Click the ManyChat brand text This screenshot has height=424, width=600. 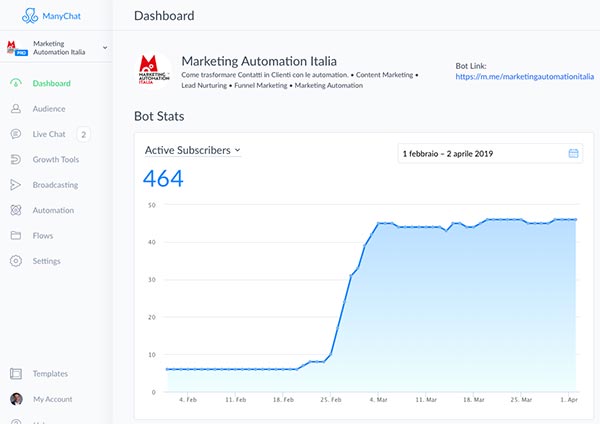tap(62, 16)
